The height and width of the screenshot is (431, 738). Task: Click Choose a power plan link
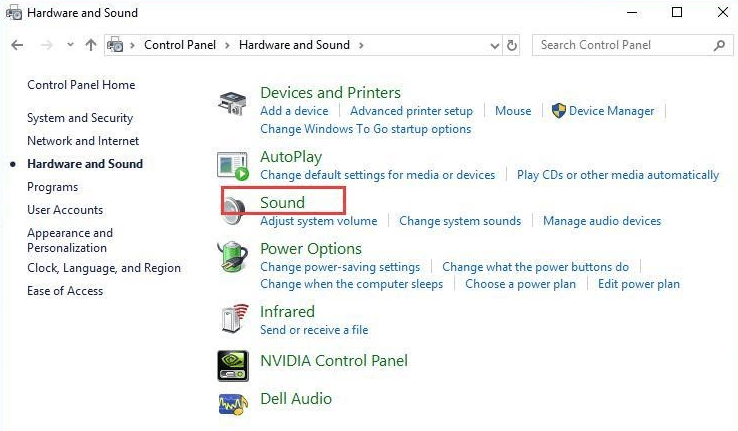click(520, 284)
